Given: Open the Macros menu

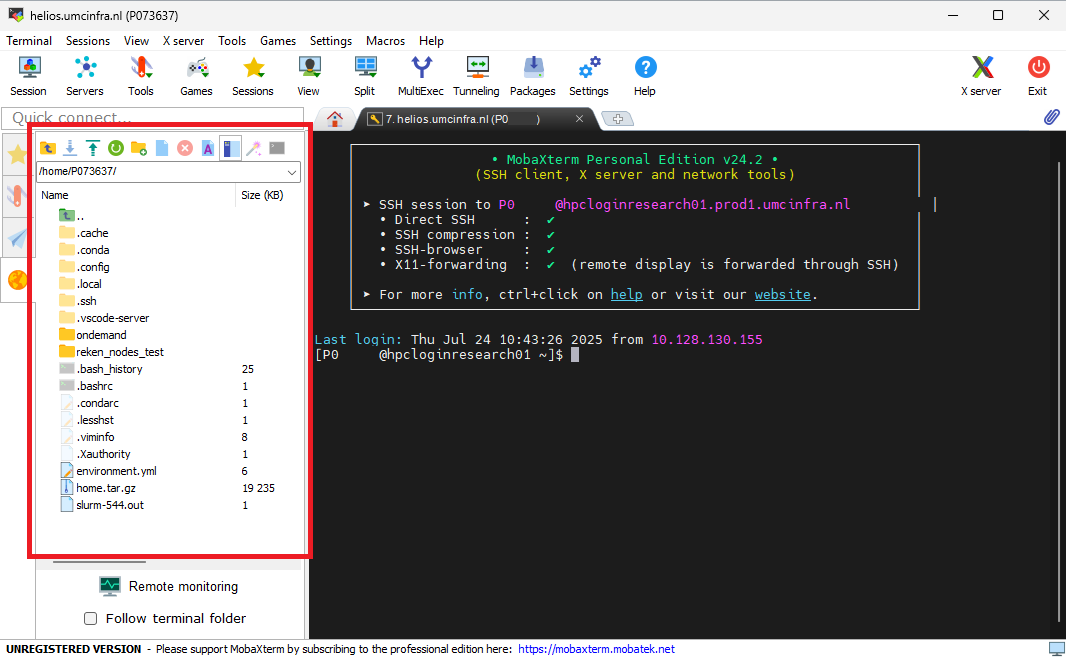Looking at the screenshot, I should click(385, 41).
